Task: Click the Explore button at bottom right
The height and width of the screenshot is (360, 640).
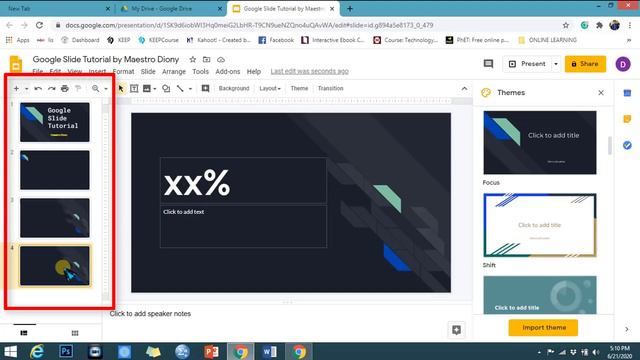Action: (456, 330)
